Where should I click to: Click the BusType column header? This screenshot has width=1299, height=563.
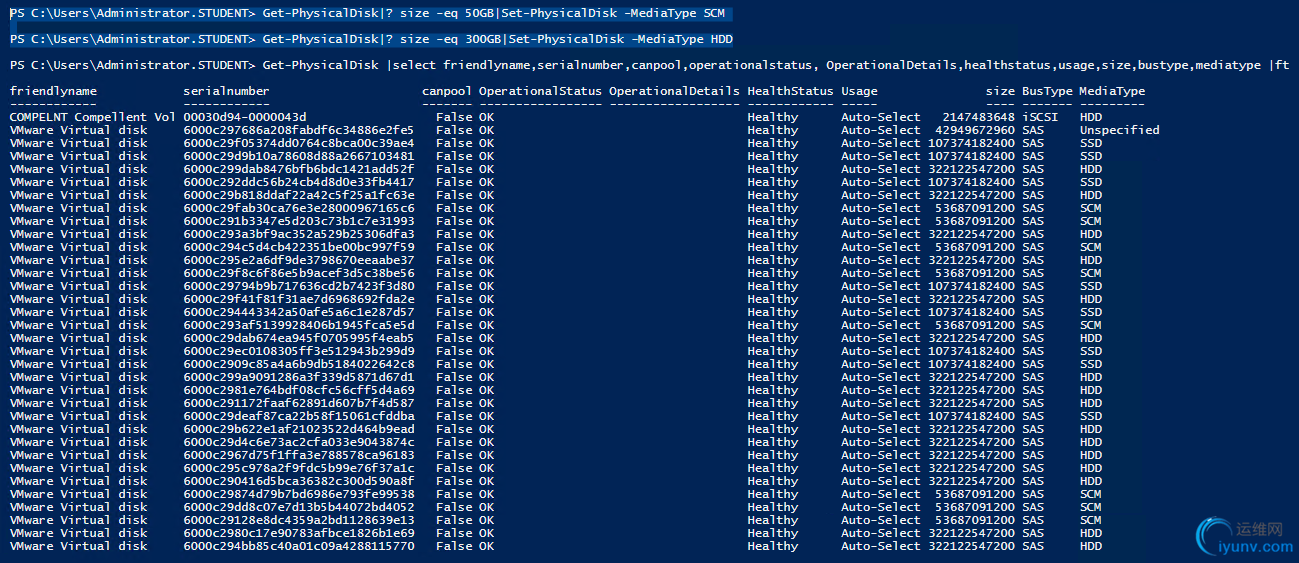[x=1047, y=91]
